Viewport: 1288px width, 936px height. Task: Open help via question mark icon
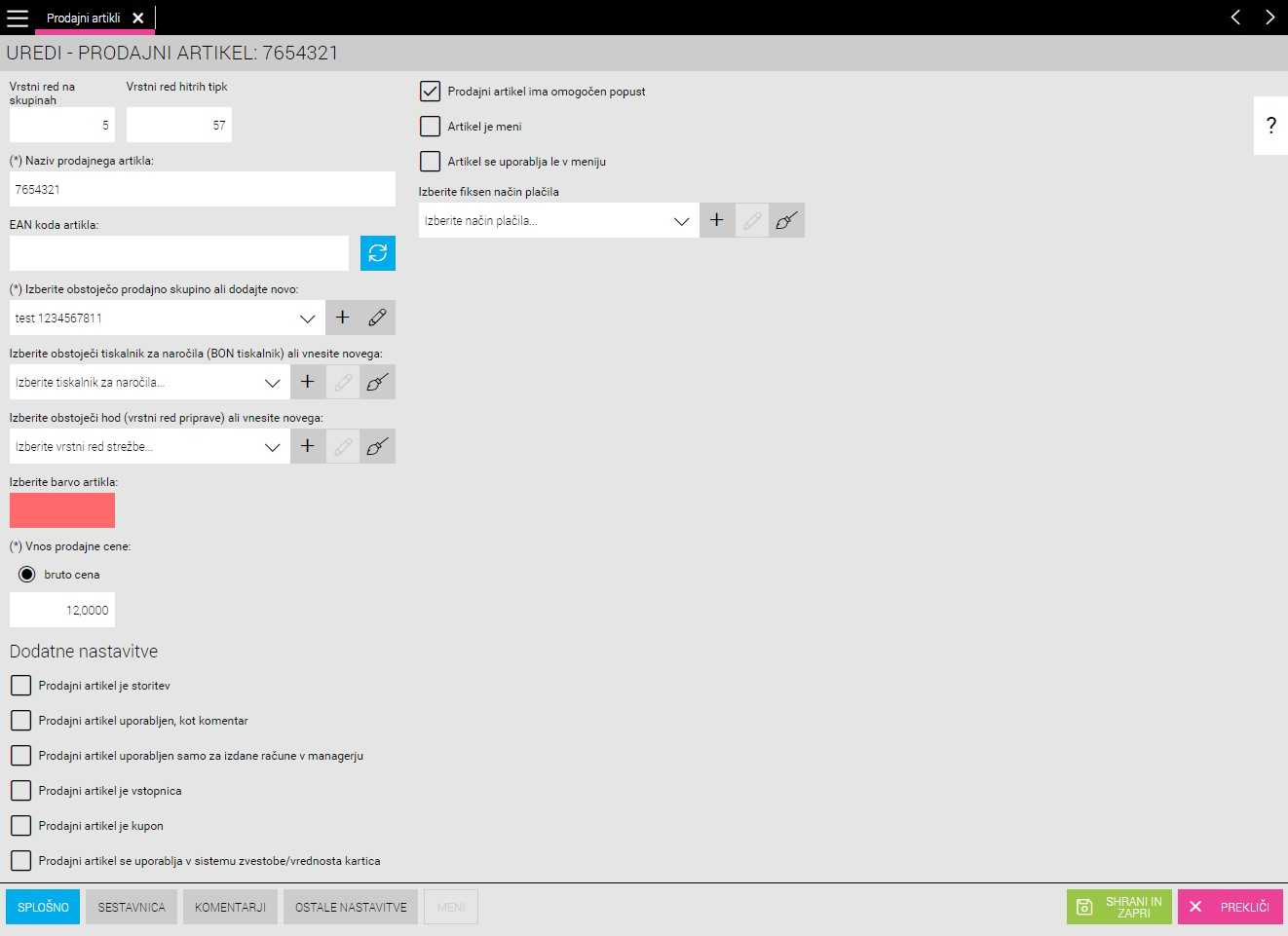[x=1270, y=126]
